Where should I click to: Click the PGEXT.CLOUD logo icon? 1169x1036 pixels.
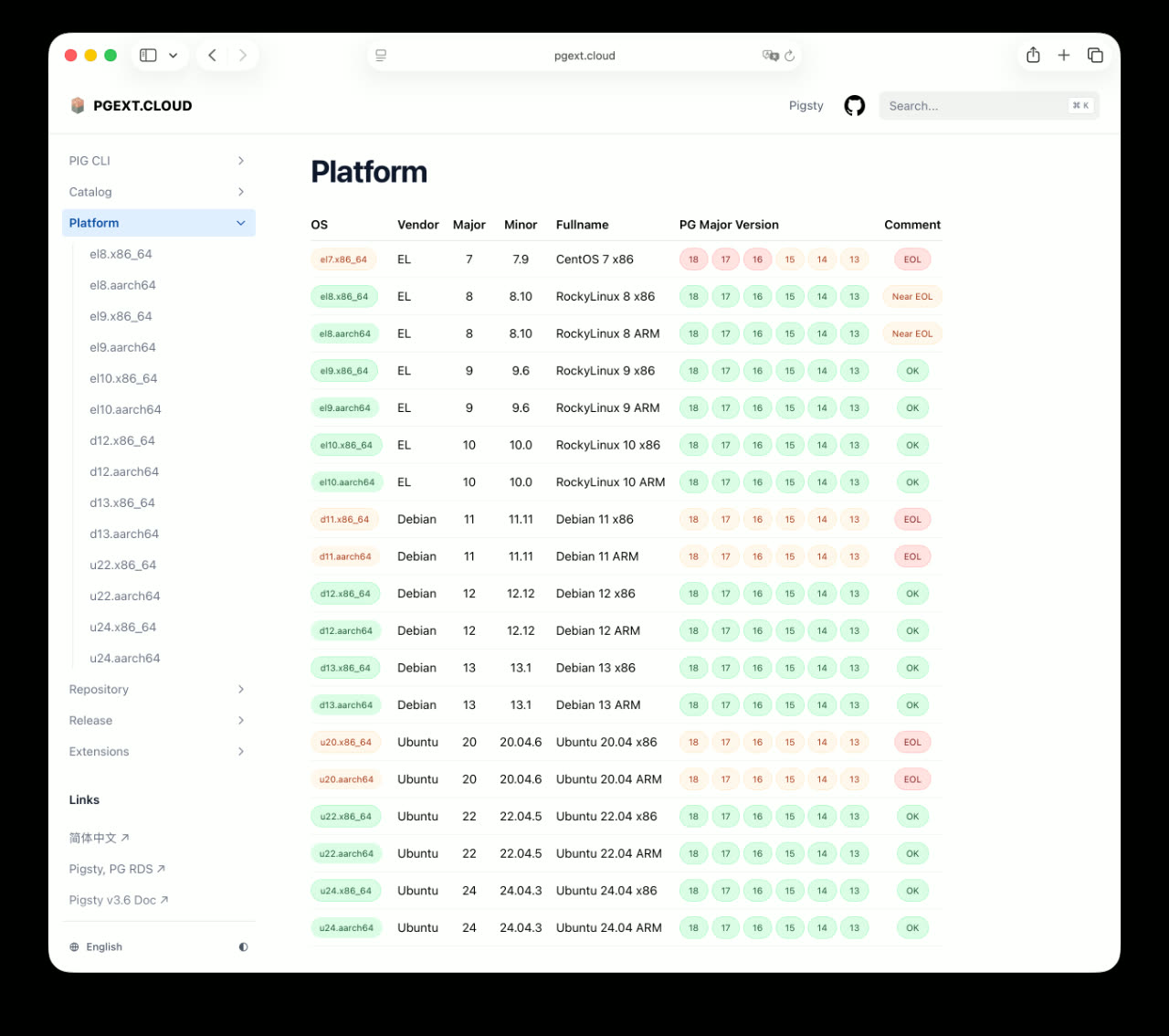click(78, 106)
